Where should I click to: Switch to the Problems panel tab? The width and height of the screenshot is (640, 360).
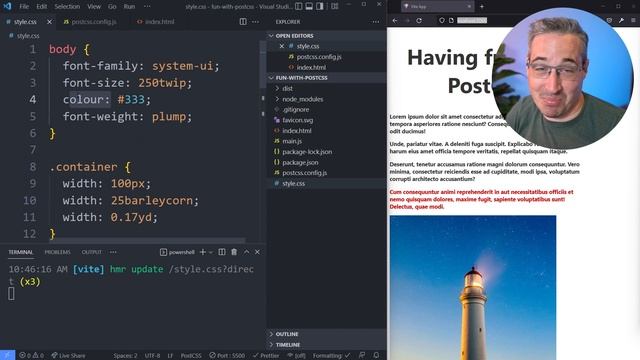[x=57, y=252]
